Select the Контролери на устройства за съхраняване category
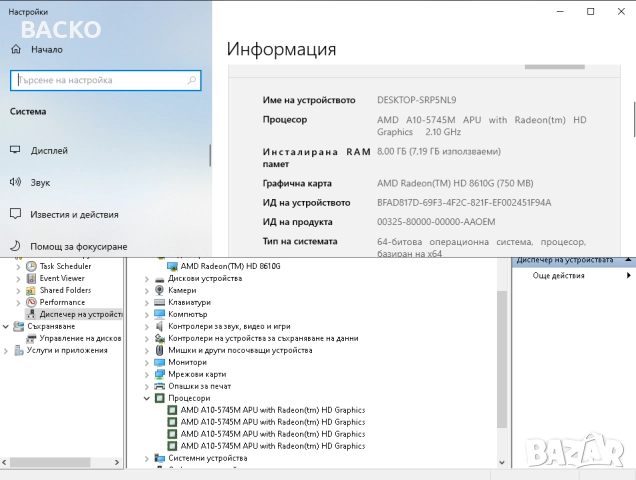This screenshot has width=636, height=480. [x=263, y=338]
